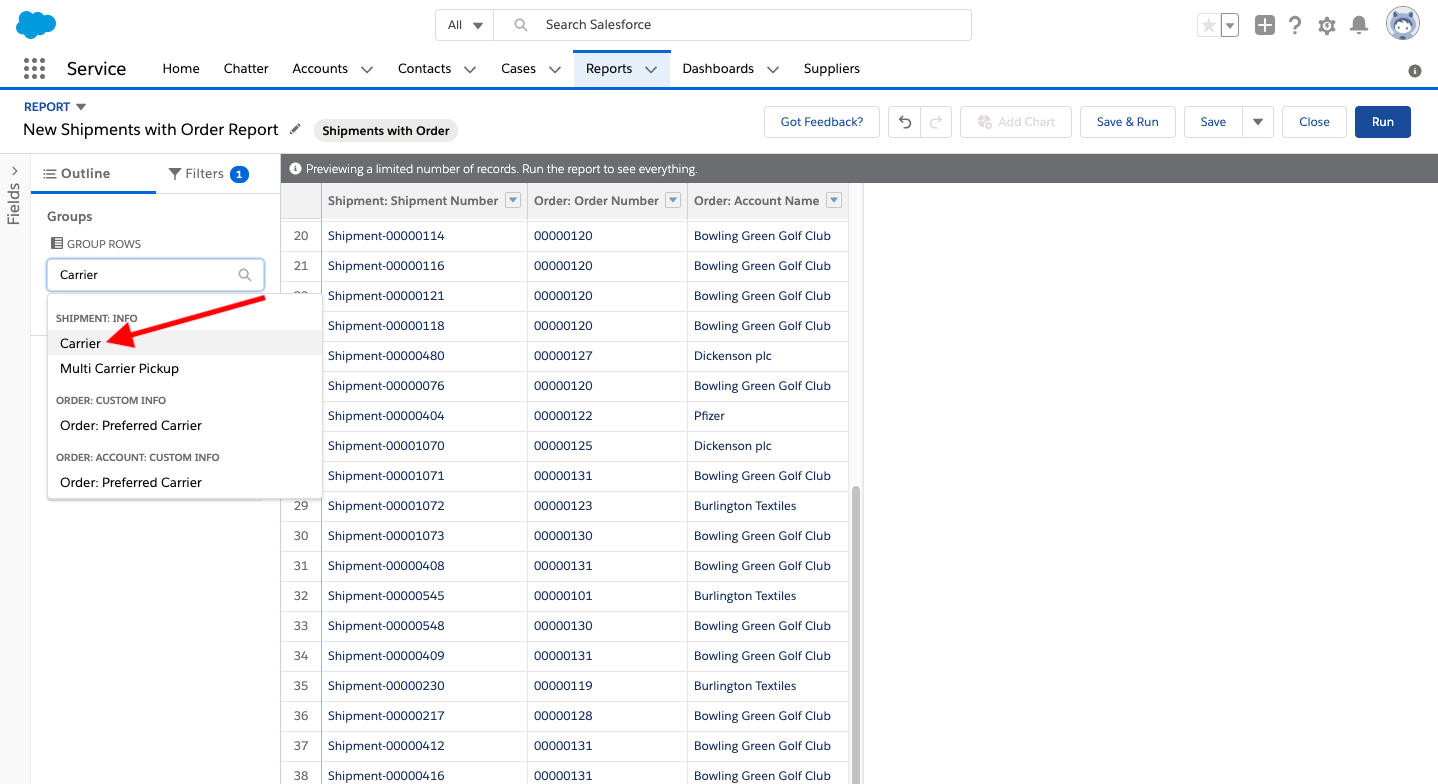
Task: Click the Got Feedback? button
Action: [x=822, y=122]
